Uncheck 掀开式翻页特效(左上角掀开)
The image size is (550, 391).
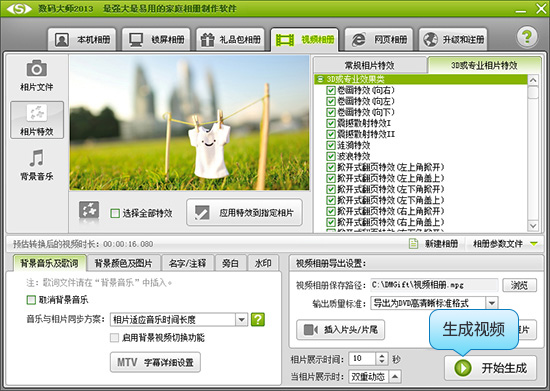click(x=330, y=167)
